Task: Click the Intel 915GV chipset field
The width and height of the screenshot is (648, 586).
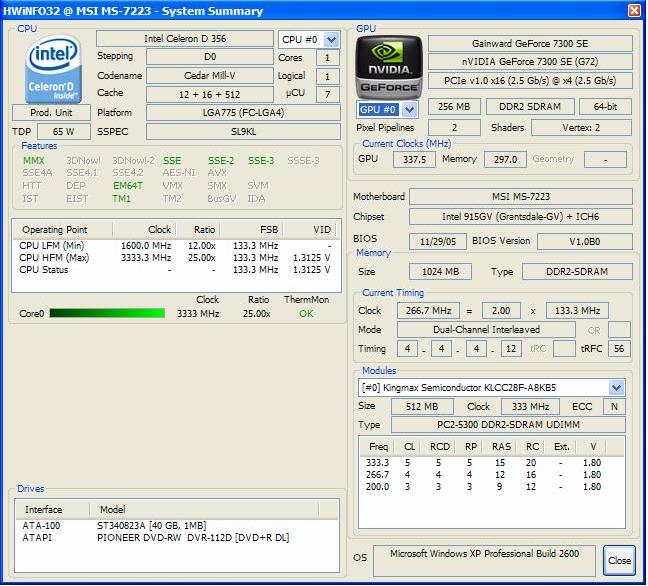Action: (x=521, y=217)
